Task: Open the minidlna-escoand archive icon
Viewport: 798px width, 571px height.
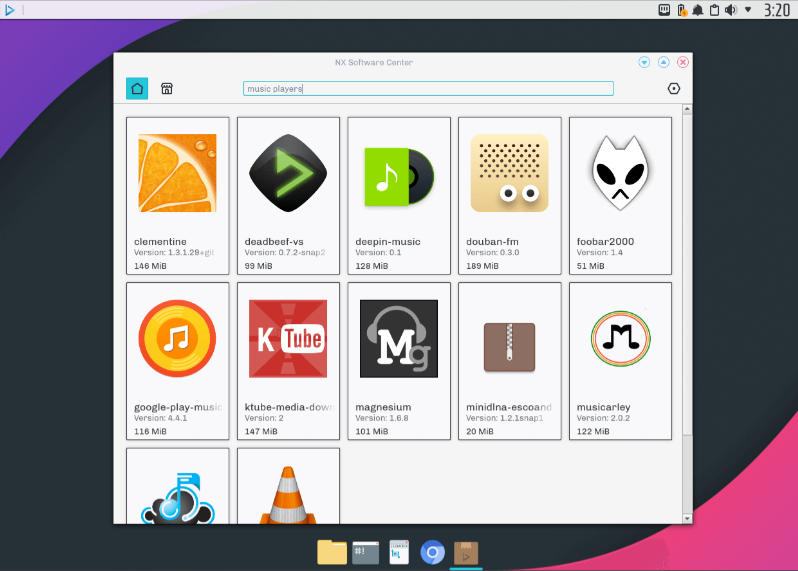Action: (x=509, y=347)
